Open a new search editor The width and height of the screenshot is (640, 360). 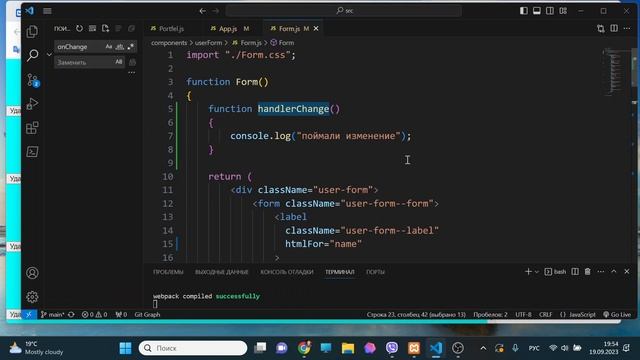(106, 28)
